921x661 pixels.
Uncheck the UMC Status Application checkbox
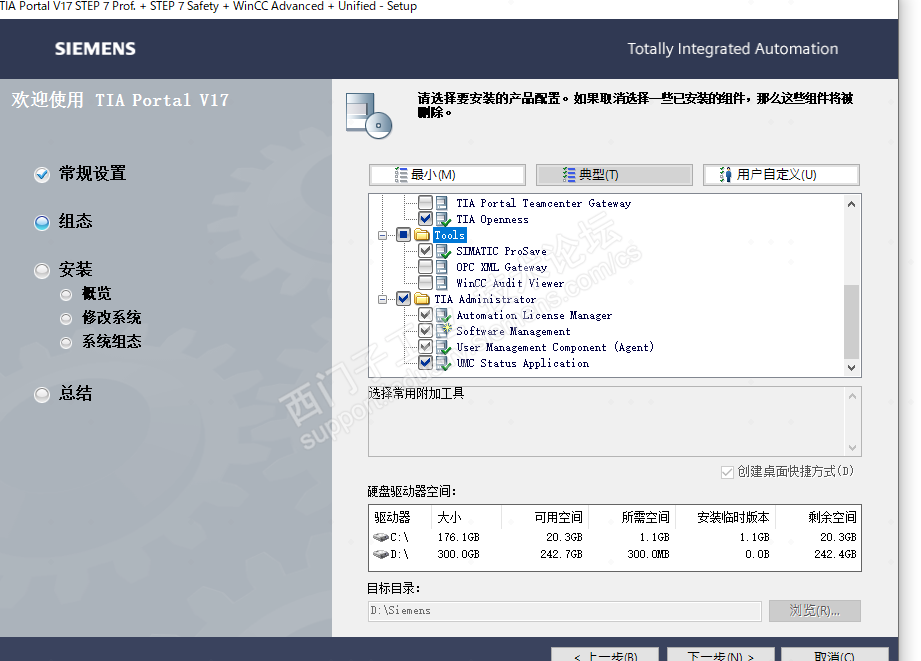pos(425,363)
